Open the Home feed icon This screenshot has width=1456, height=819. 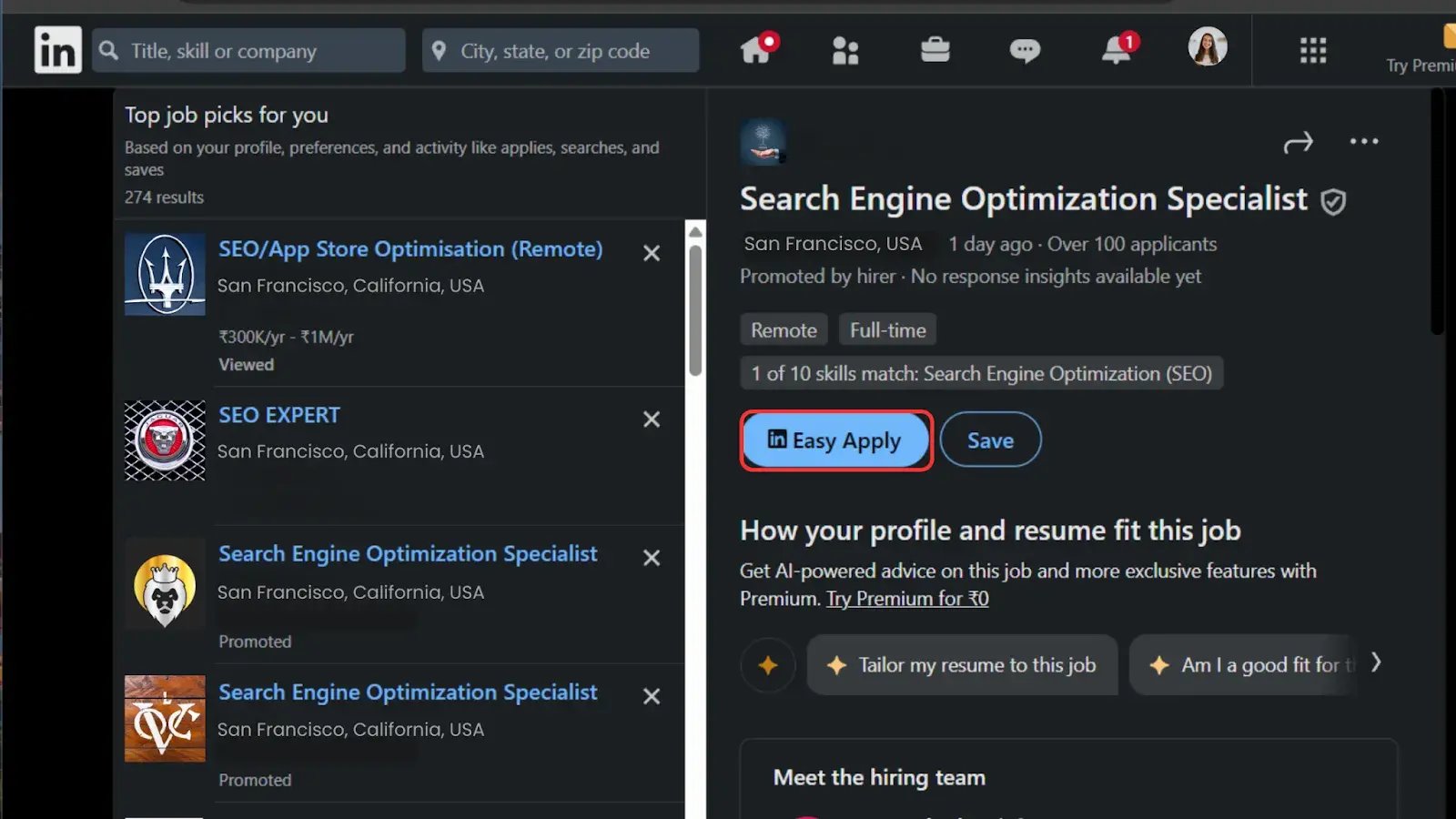pyautogui.click(x=756, y=50)
